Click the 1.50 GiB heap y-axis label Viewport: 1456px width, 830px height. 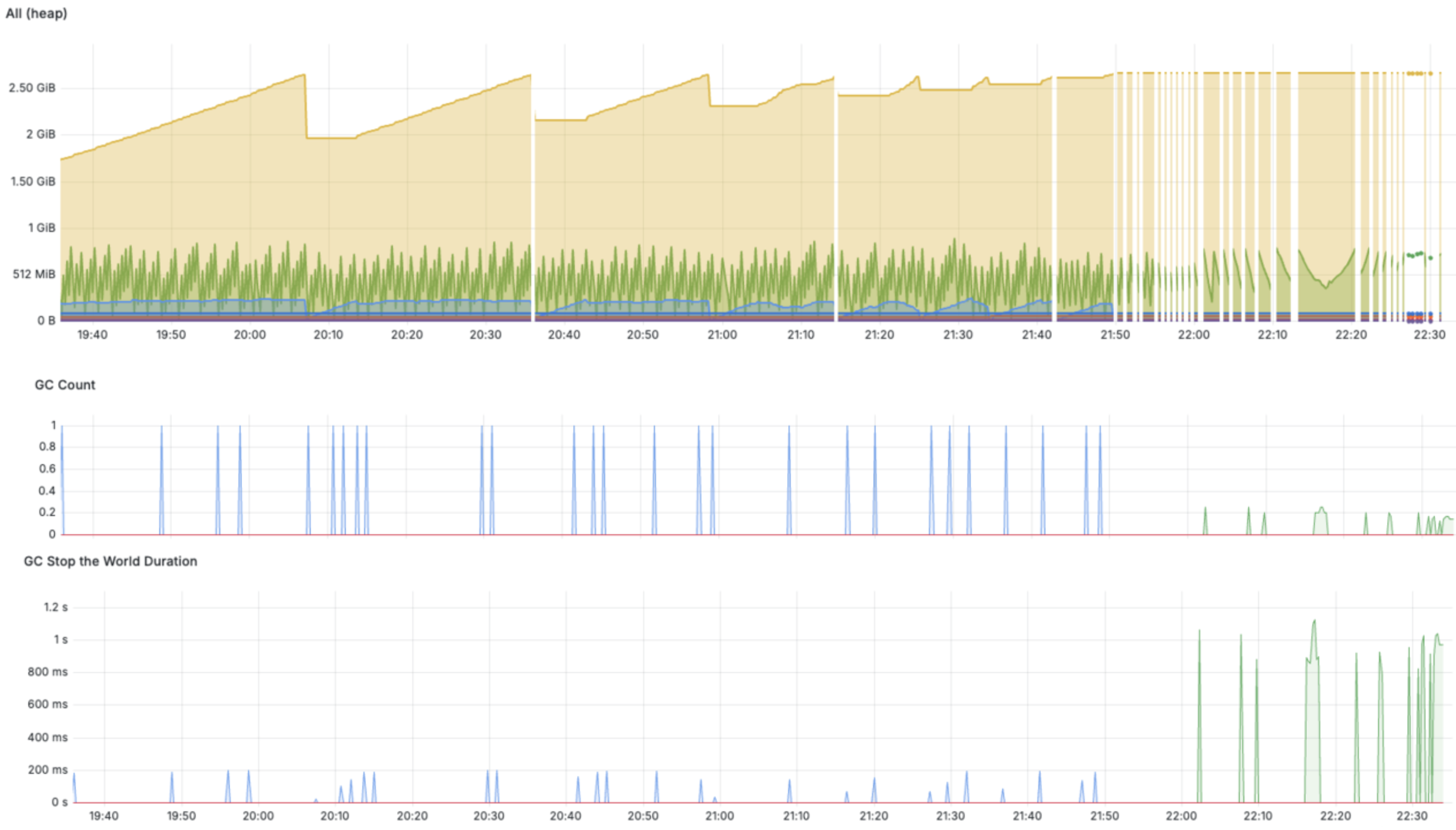pos(32,181)
